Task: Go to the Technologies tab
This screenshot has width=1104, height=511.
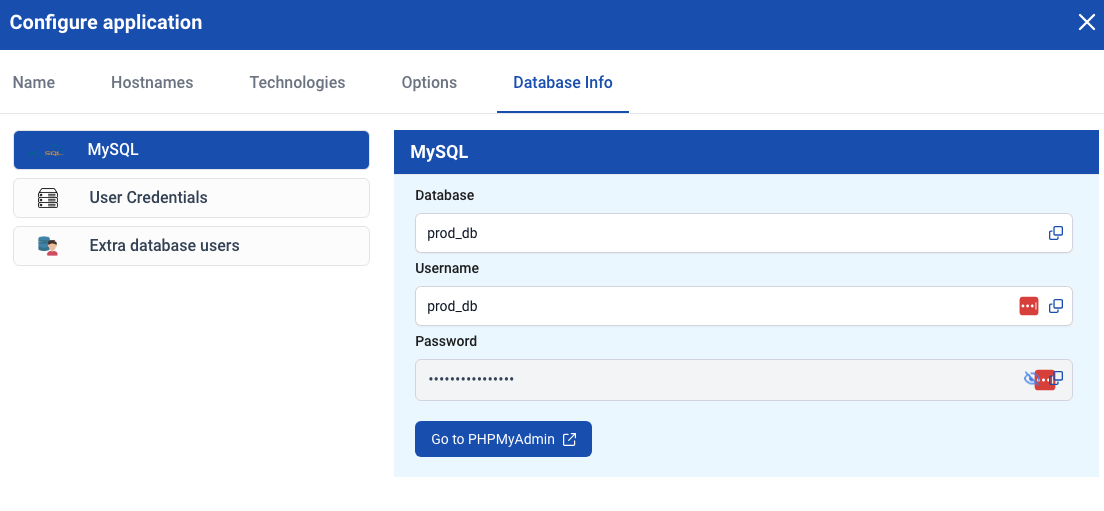Action: pyautogui.click(x=297, y=83)
